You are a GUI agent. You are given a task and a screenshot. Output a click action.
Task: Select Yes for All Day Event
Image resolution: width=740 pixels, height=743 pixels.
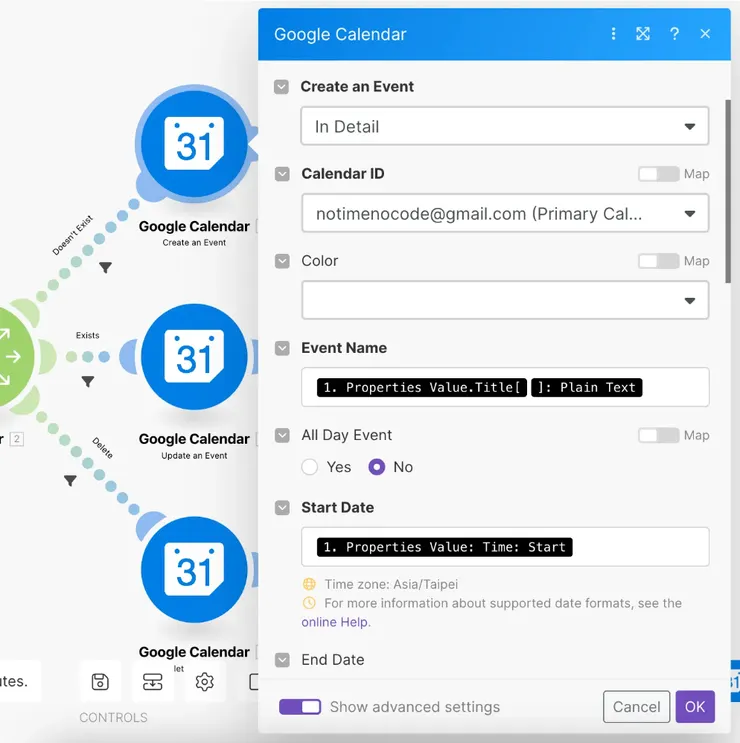point(310,467)
